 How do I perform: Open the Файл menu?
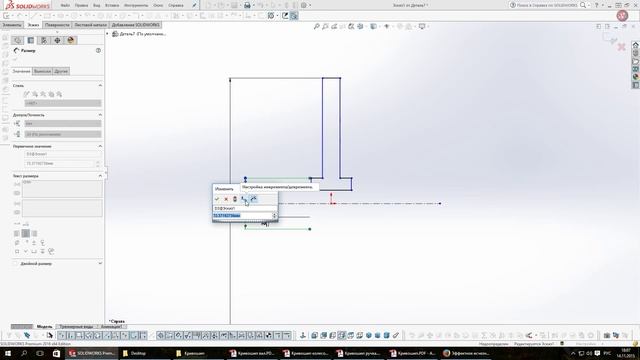click(x=65, y=5)
